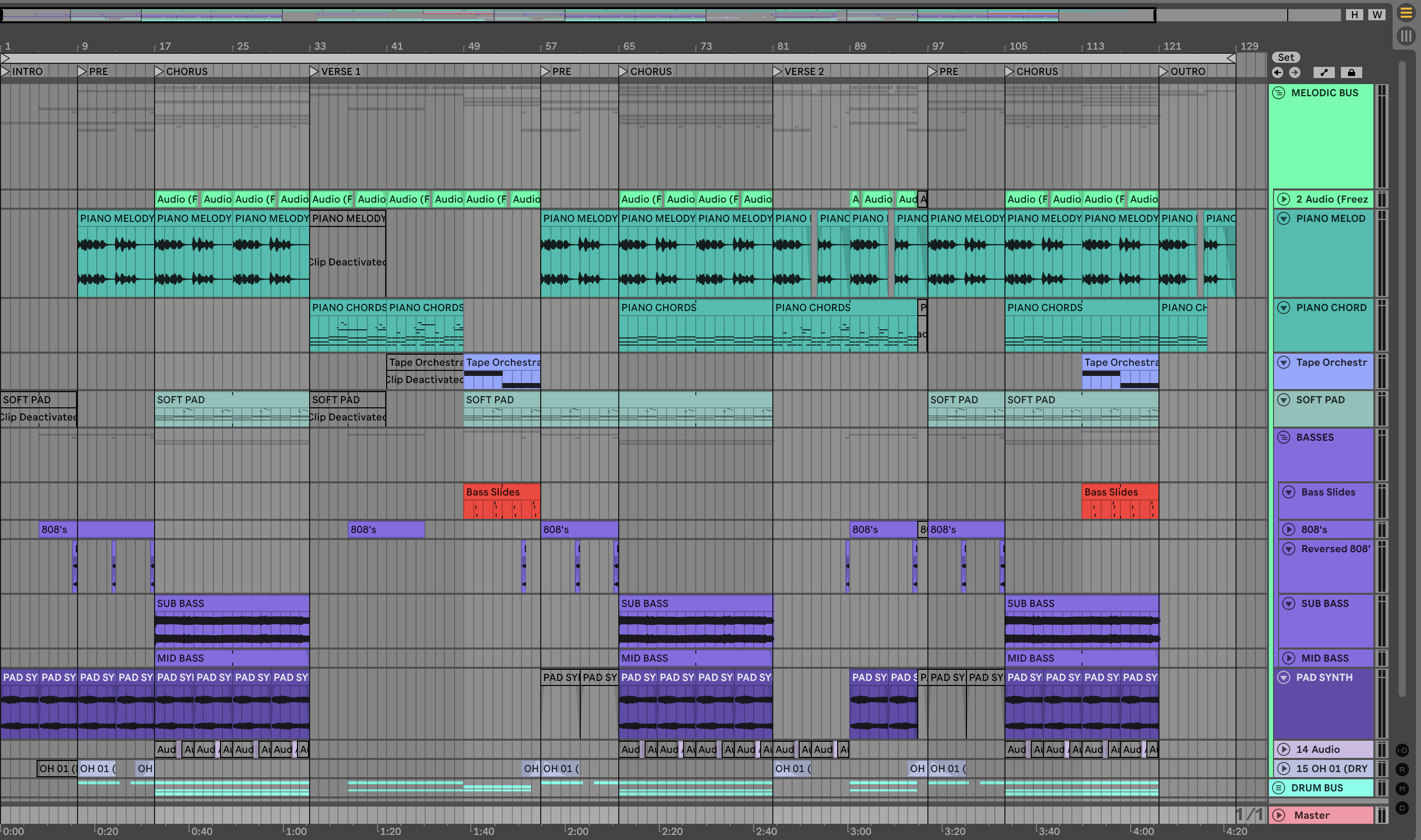This screenshot has width=1421, height=840.
Task: Unfold the DRUM BUS group
Action: click(x=1279, y=787)
